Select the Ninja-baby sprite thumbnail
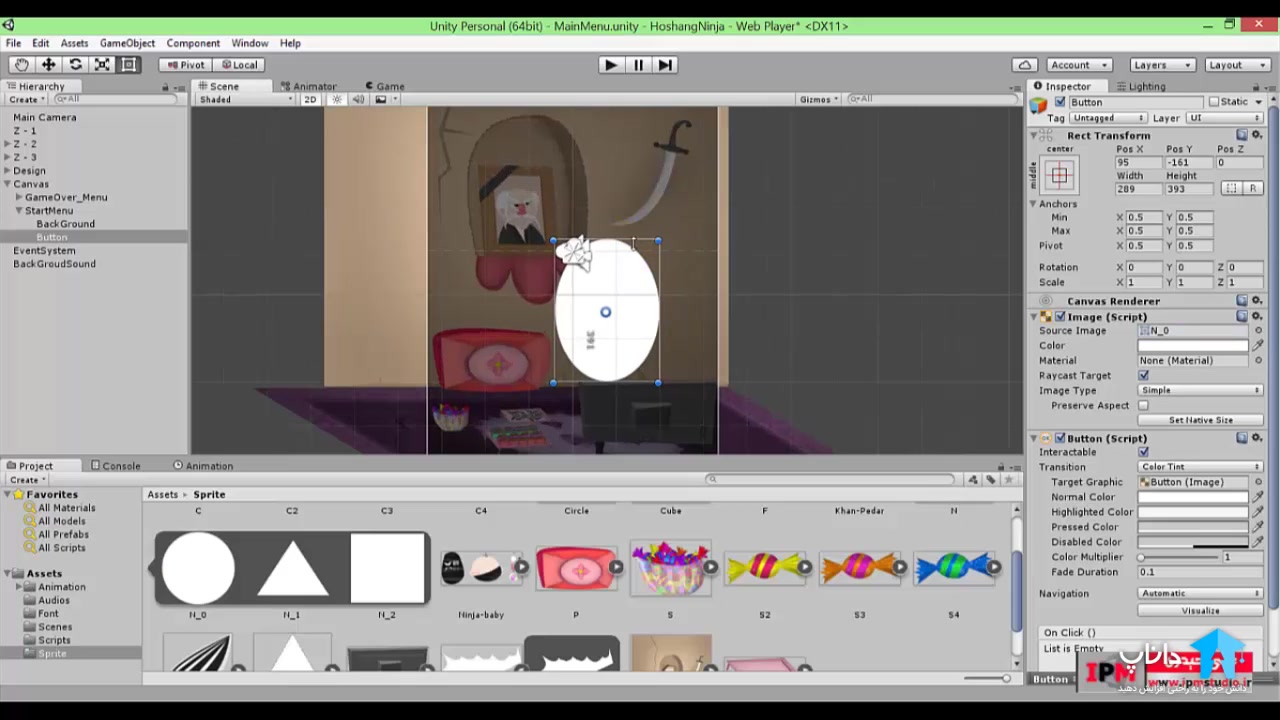The height and width of the screenshot is (720, 1280). coord(481,568)
